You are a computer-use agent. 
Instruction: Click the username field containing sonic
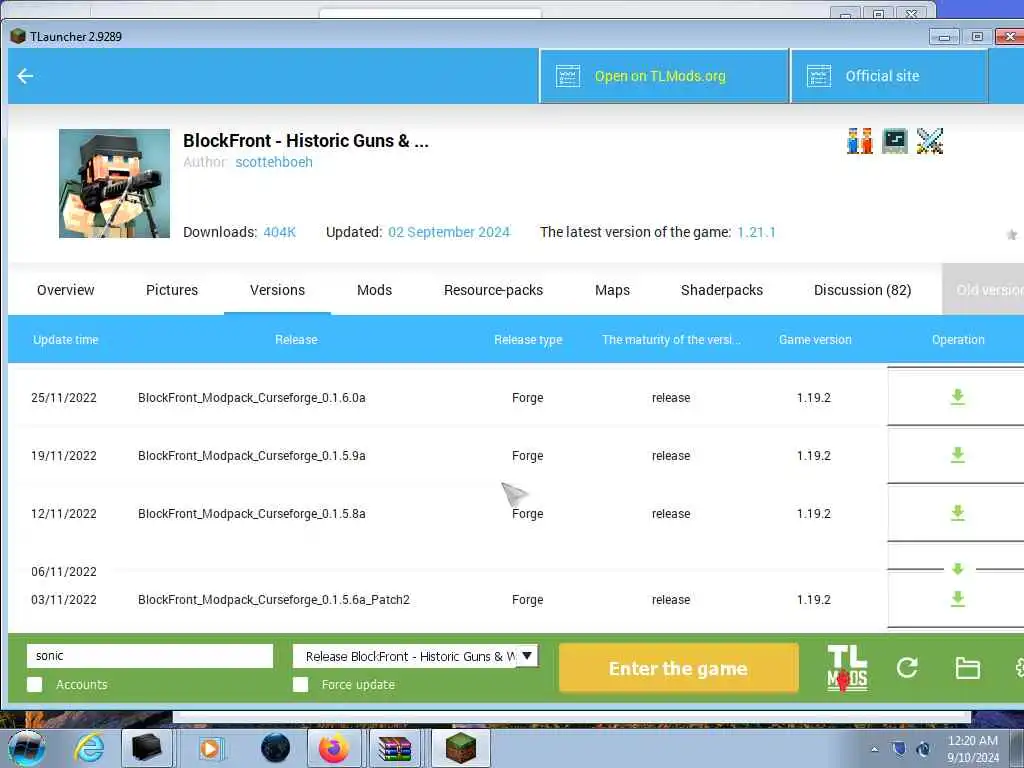point(150,656)
